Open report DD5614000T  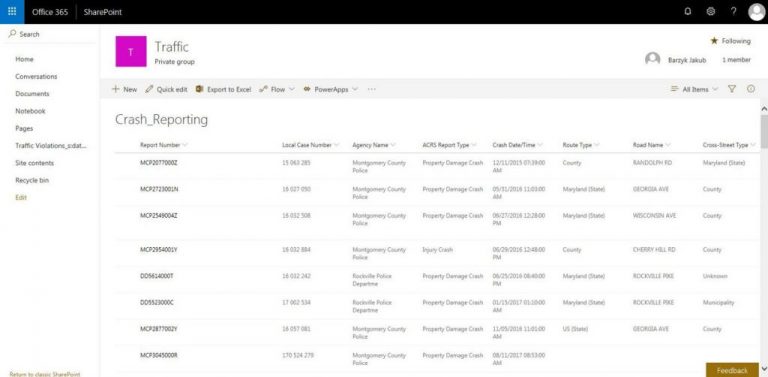[x=157, y=276]
